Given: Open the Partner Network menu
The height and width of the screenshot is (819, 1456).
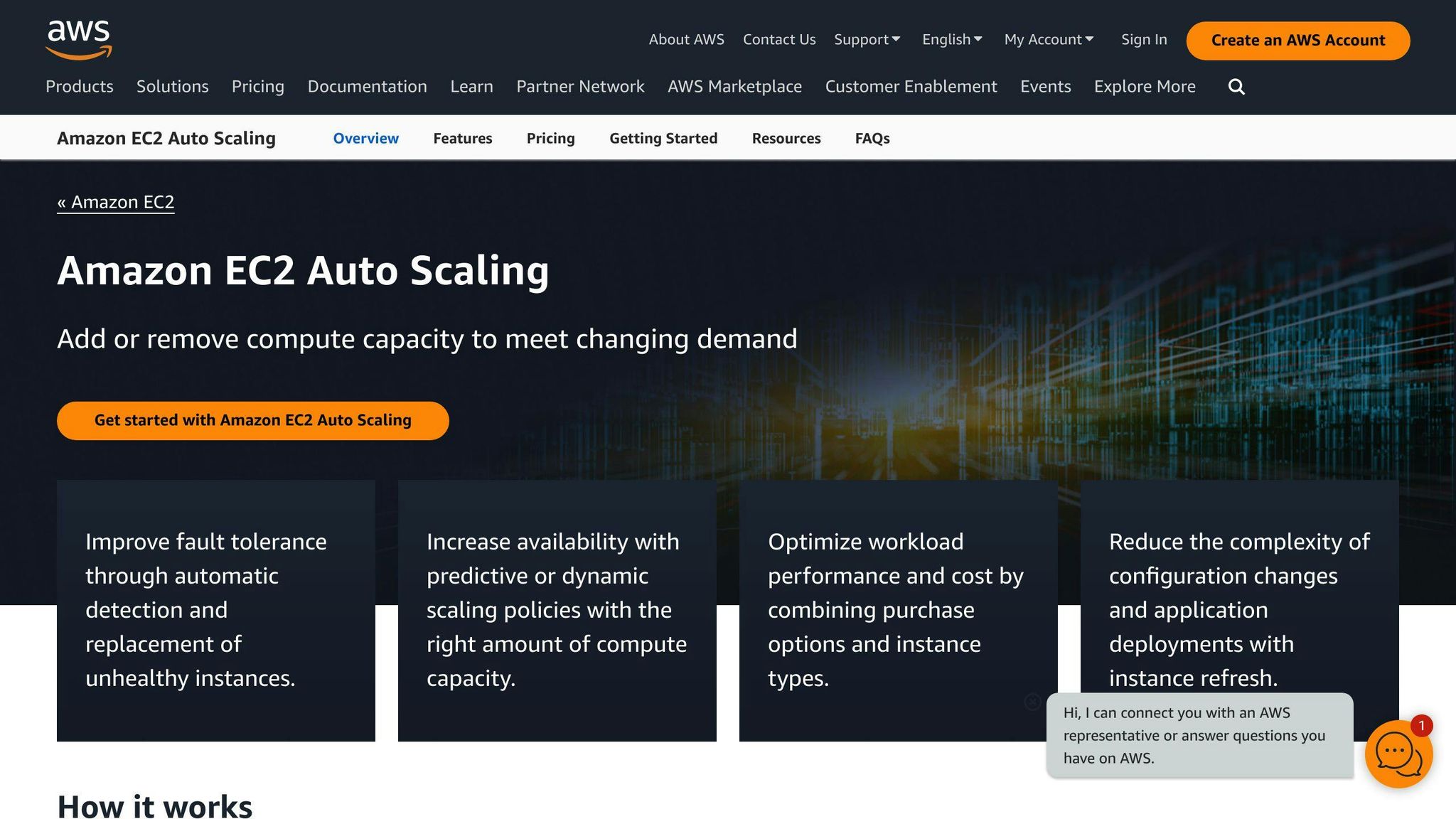Looking at the screenshot, I should (x=579, y=86).
